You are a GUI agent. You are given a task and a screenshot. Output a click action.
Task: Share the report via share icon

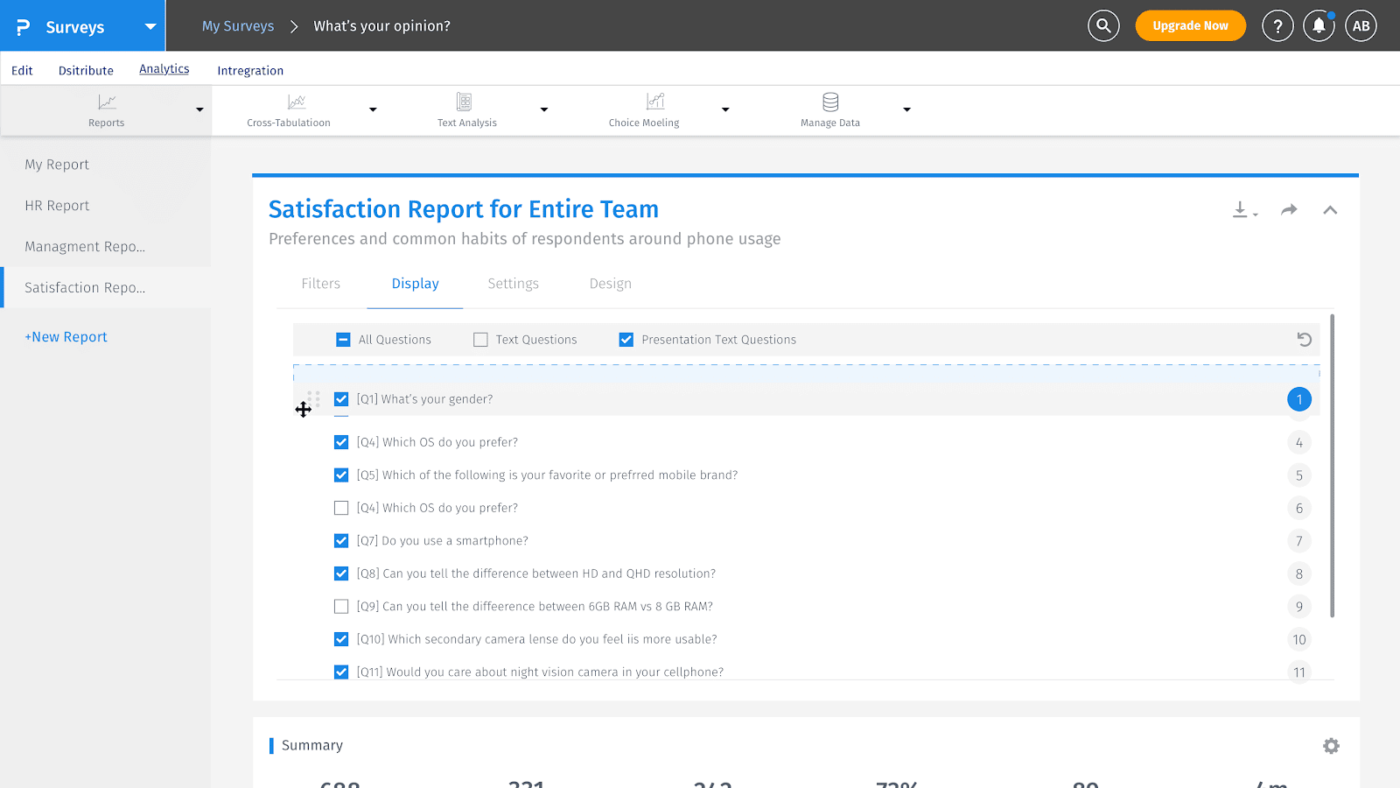[1288, 209]
